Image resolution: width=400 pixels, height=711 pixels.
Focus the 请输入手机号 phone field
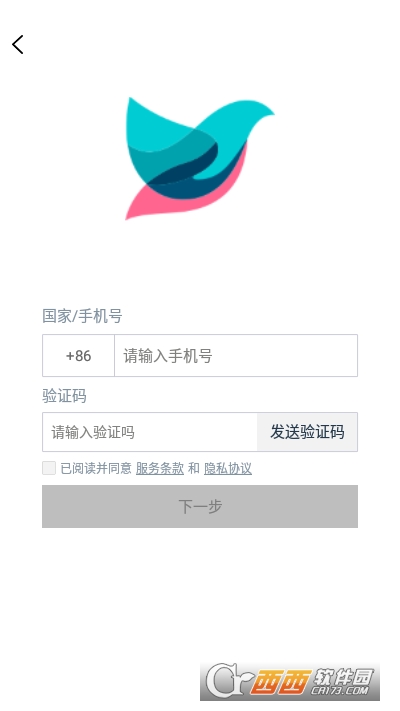click(x=236, y=356)
